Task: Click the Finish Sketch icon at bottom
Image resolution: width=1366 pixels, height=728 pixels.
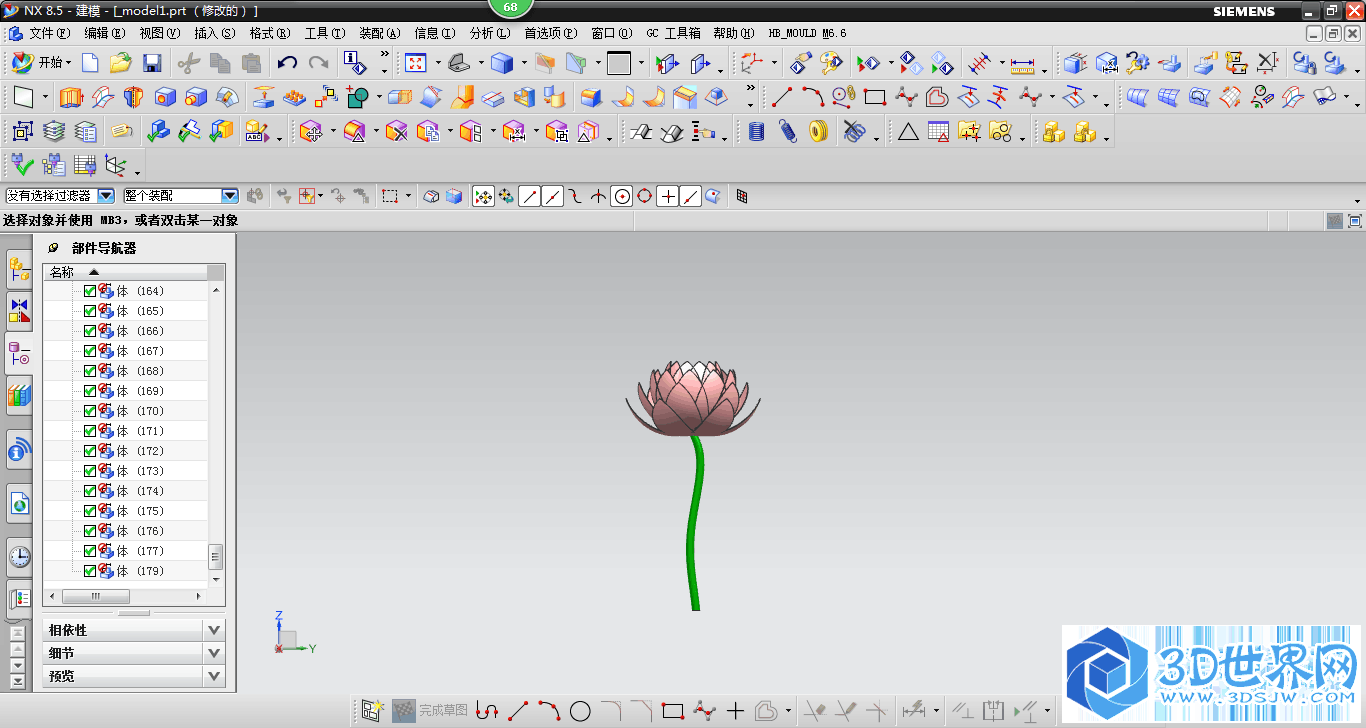Action: 403,711
